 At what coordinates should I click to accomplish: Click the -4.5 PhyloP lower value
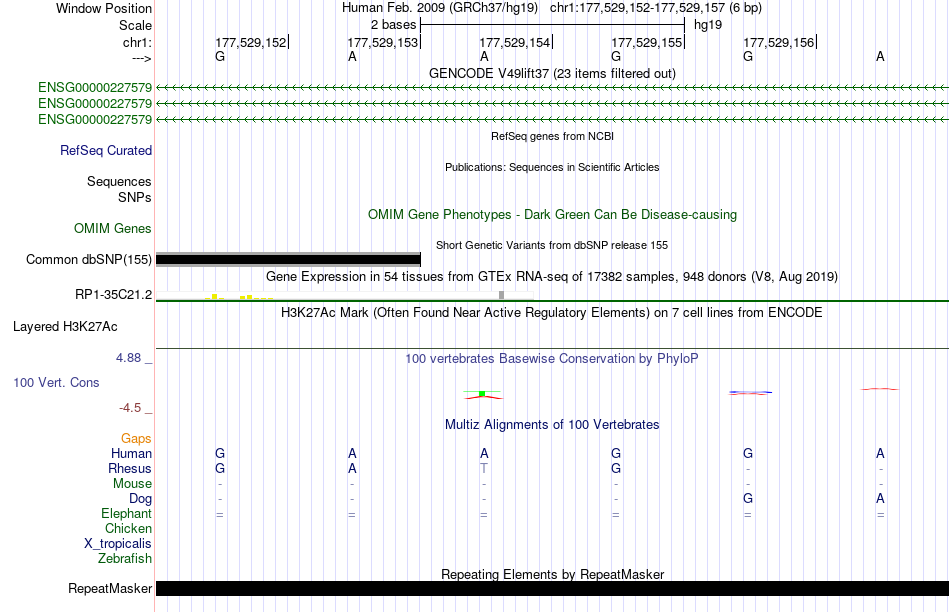(130, 408)
